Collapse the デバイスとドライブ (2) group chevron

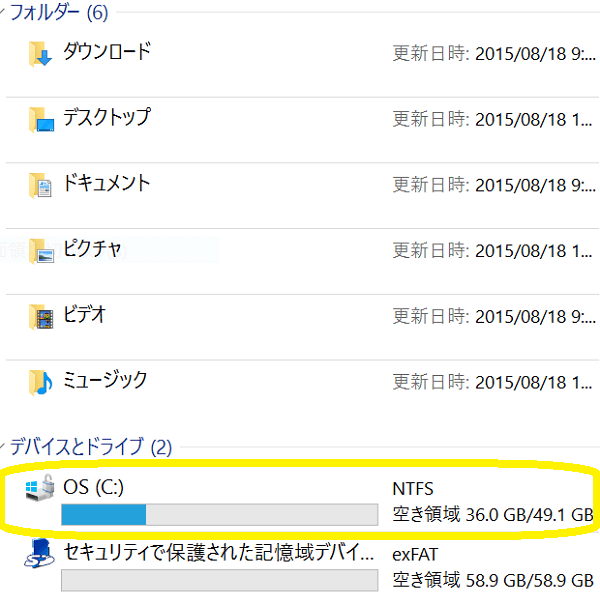pyautogui.click(x=2, y=447)
